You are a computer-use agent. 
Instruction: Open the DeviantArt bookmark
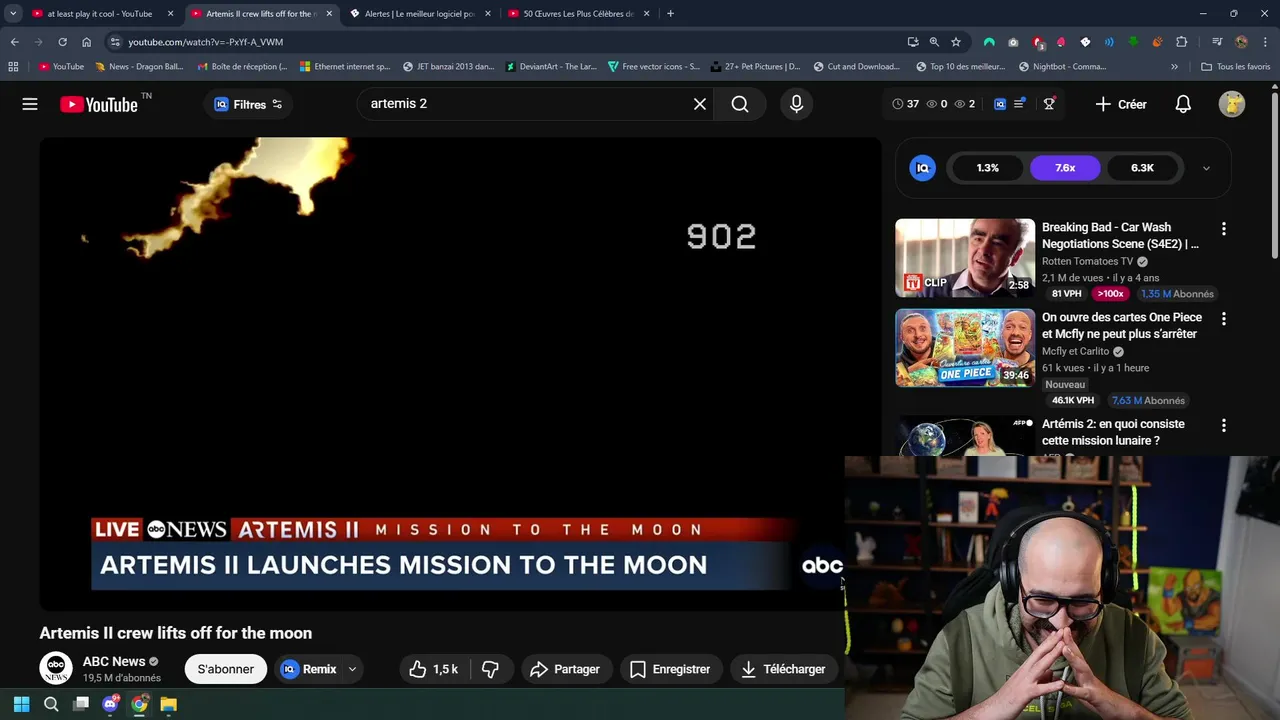coord(551,67)
